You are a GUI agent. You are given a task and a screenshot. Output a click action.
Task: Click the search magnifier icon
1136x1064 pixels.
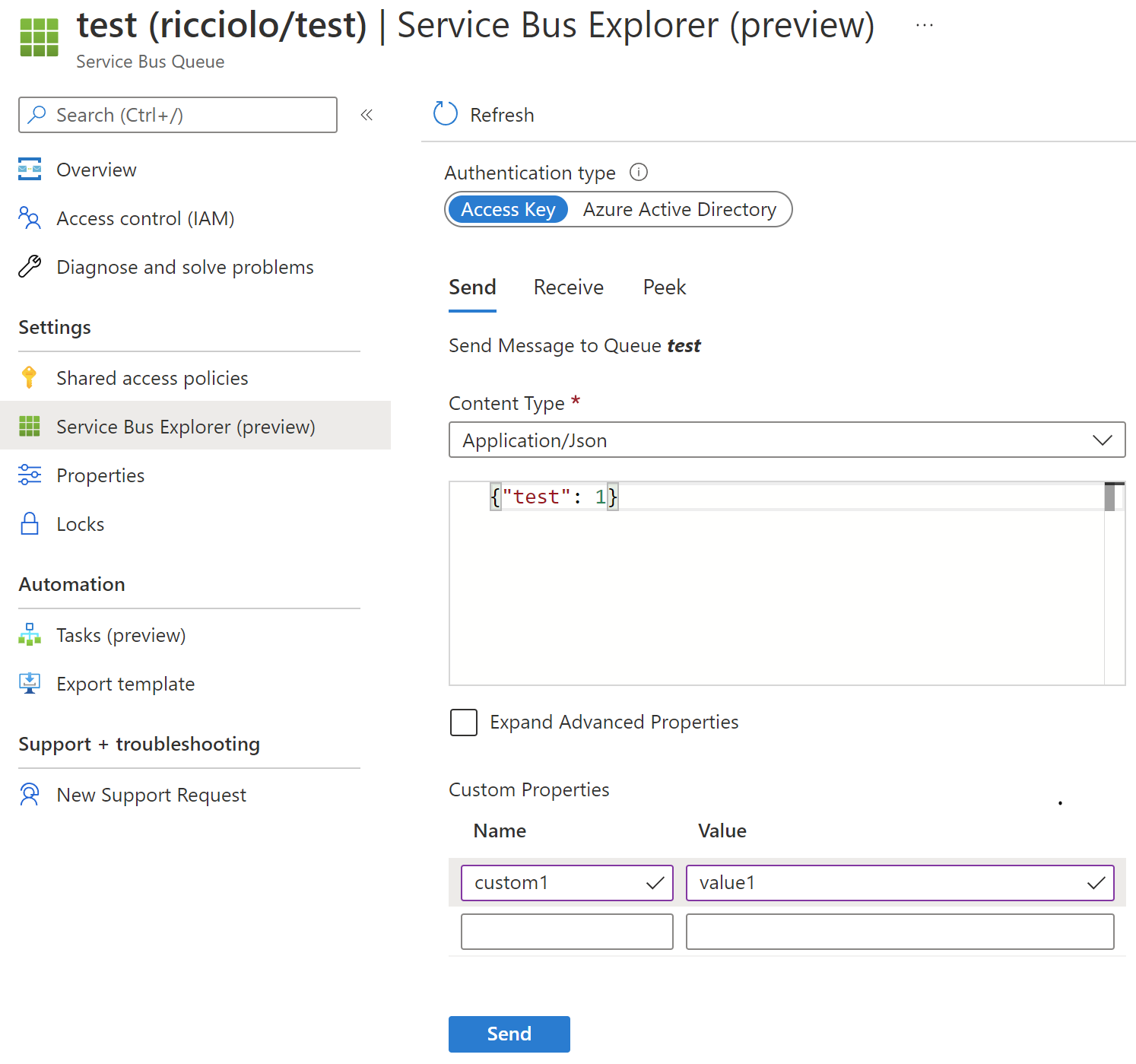pyautogui.click(x=36, y=115)
